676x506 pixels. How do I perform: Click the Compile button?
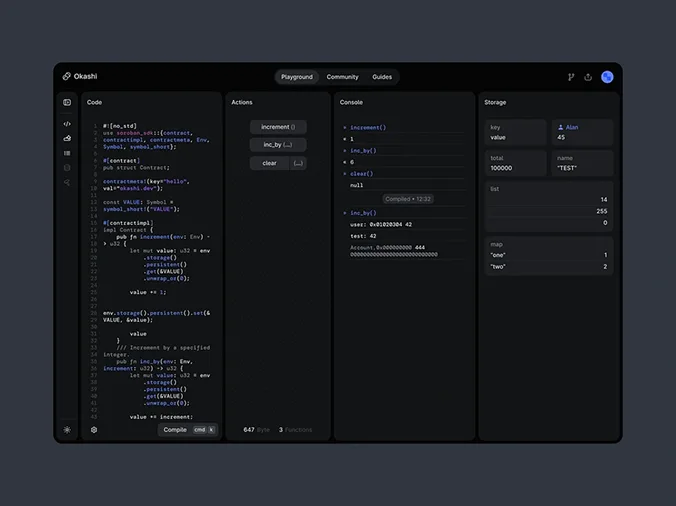pos(188,430)
